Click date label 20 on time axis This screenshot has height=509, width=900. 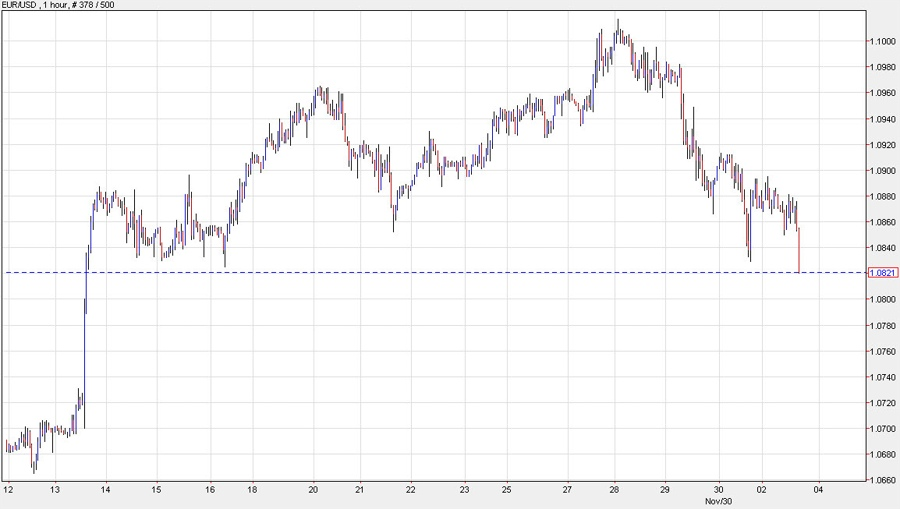tap(313, 490)
